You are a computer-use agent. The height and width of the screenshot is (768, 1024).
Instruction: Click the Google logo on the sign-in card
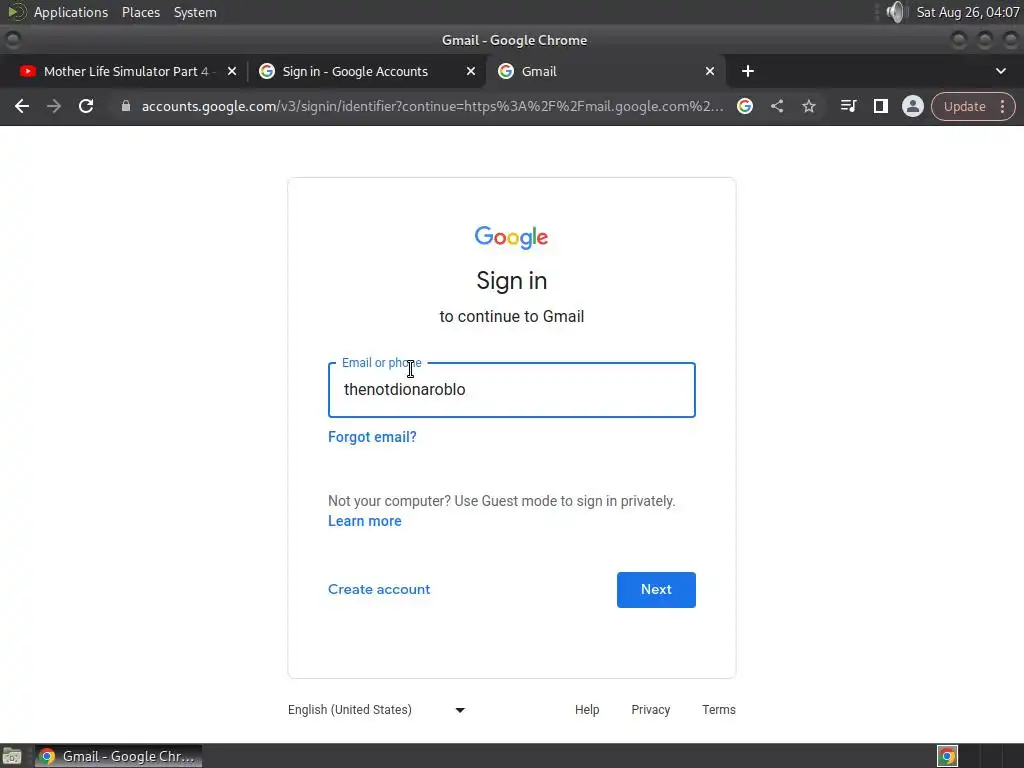tap(511, 238)
